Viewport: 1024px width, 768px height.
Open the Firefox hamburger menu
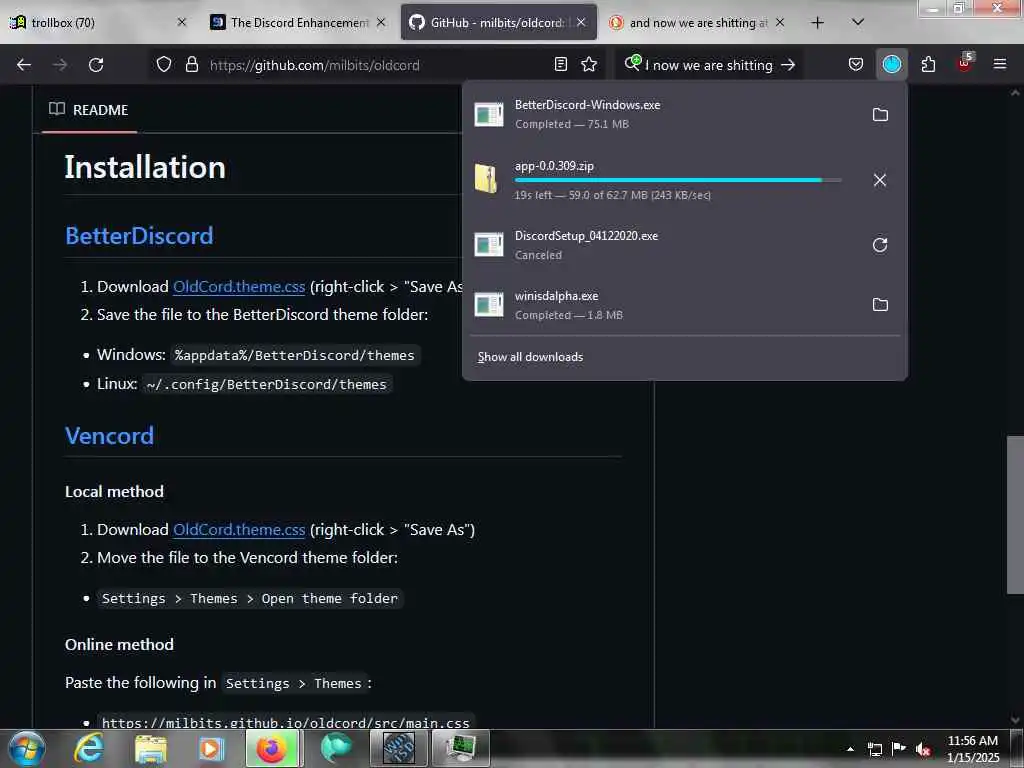point(1000,65)
